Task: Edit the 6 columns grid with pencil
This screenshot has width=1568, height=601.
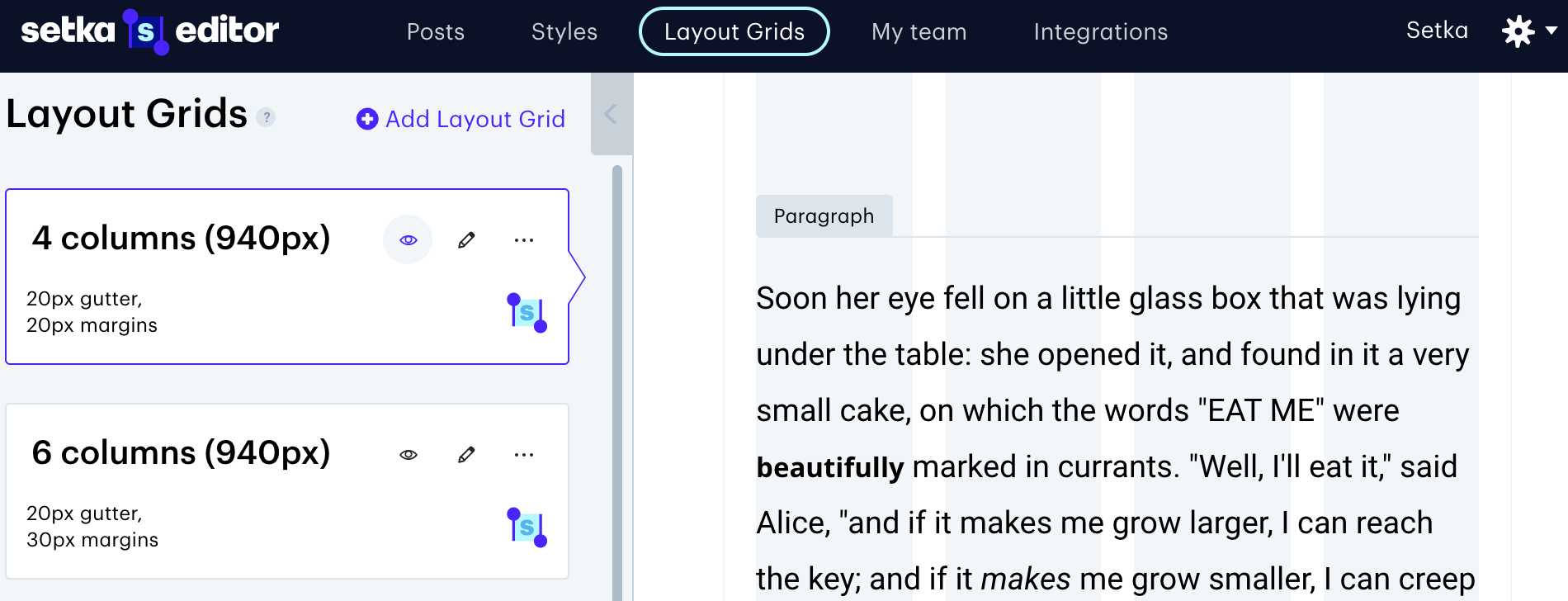Action: (x=466, y=455)
